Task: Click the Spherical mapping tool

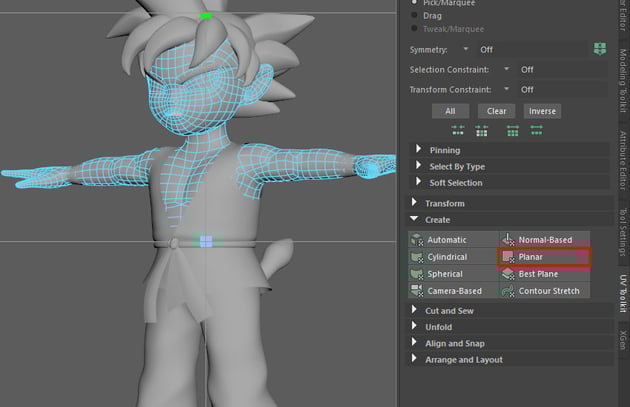Action: point(444,274)
